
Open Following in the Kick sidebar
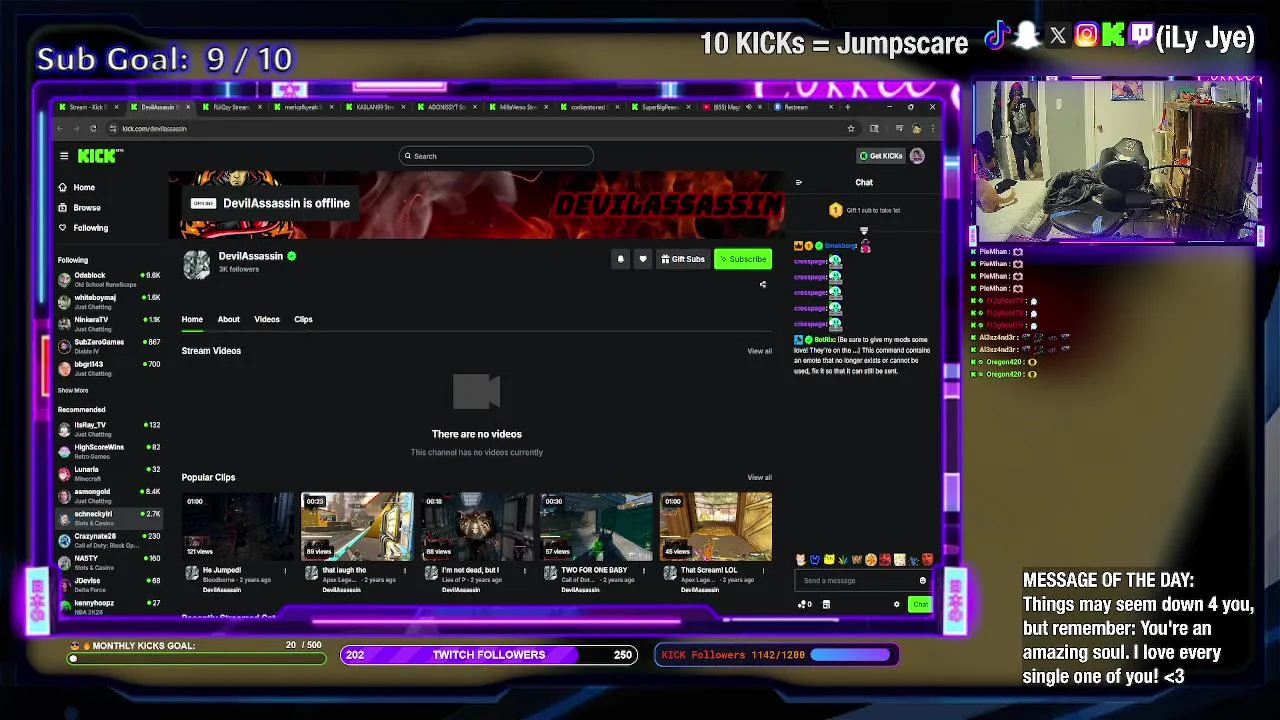[83, 228]
